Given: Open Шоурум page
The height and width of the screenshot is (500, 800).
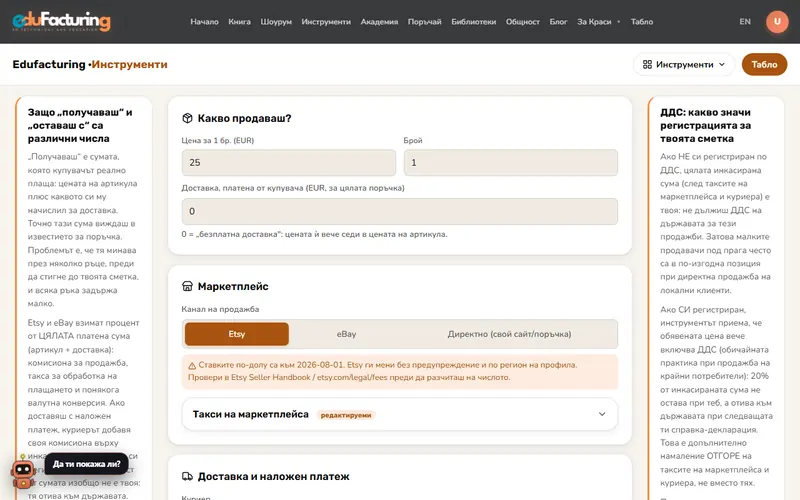Looking at the screenshot, I should (276, 21).
